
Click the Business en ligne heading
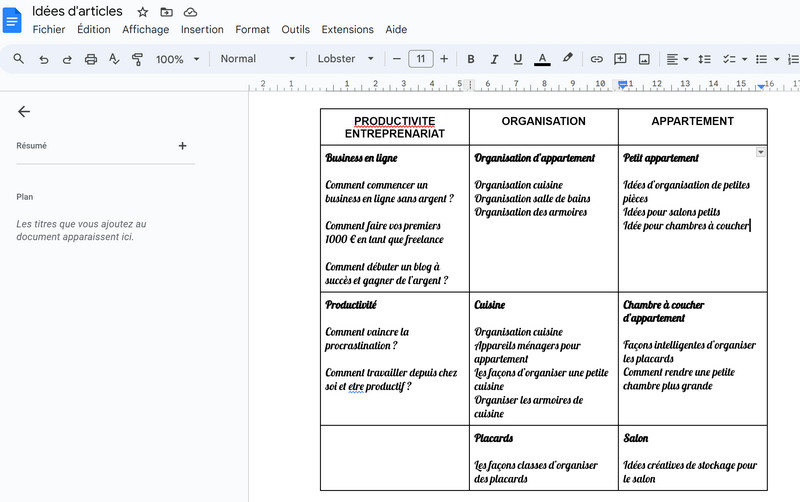(x=361, y=158)
